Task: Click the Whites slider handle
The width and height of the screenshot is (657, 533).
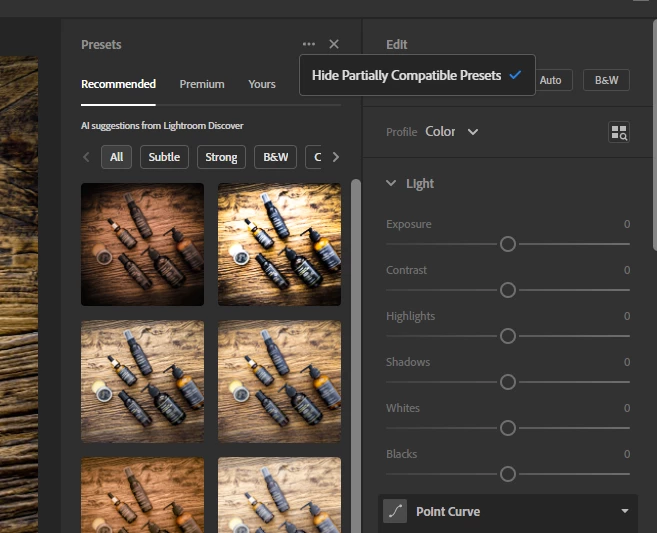Action: [508, 428]
